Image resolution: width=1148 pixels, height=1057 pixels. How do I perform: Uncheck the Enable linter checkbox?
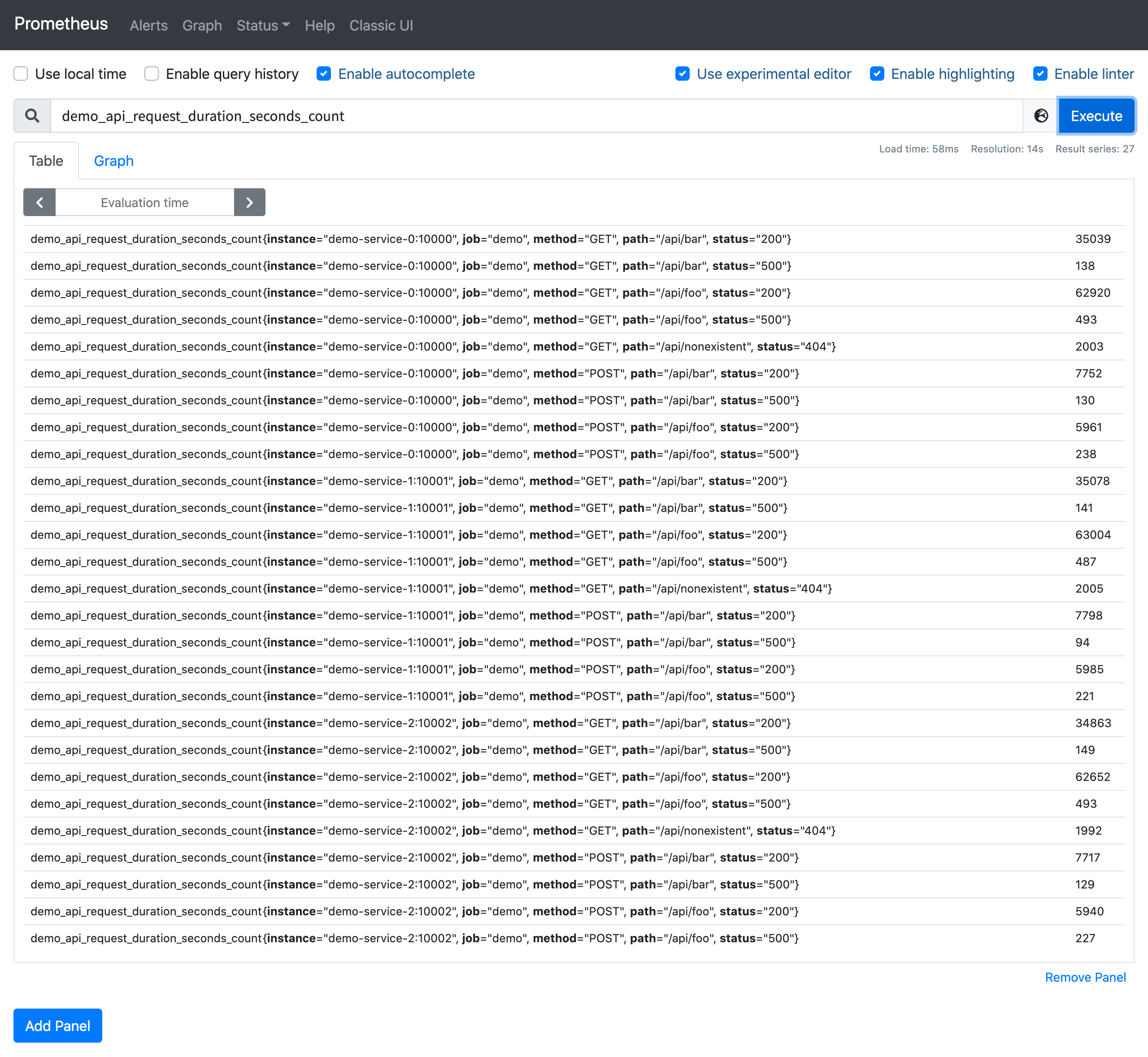coord(1040,74)
